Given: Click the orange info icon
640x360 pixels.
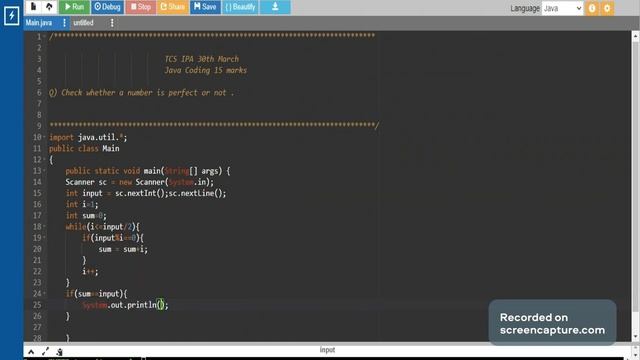Looking at the screenshot, I should pyautogui.click(x=592, y=8).
